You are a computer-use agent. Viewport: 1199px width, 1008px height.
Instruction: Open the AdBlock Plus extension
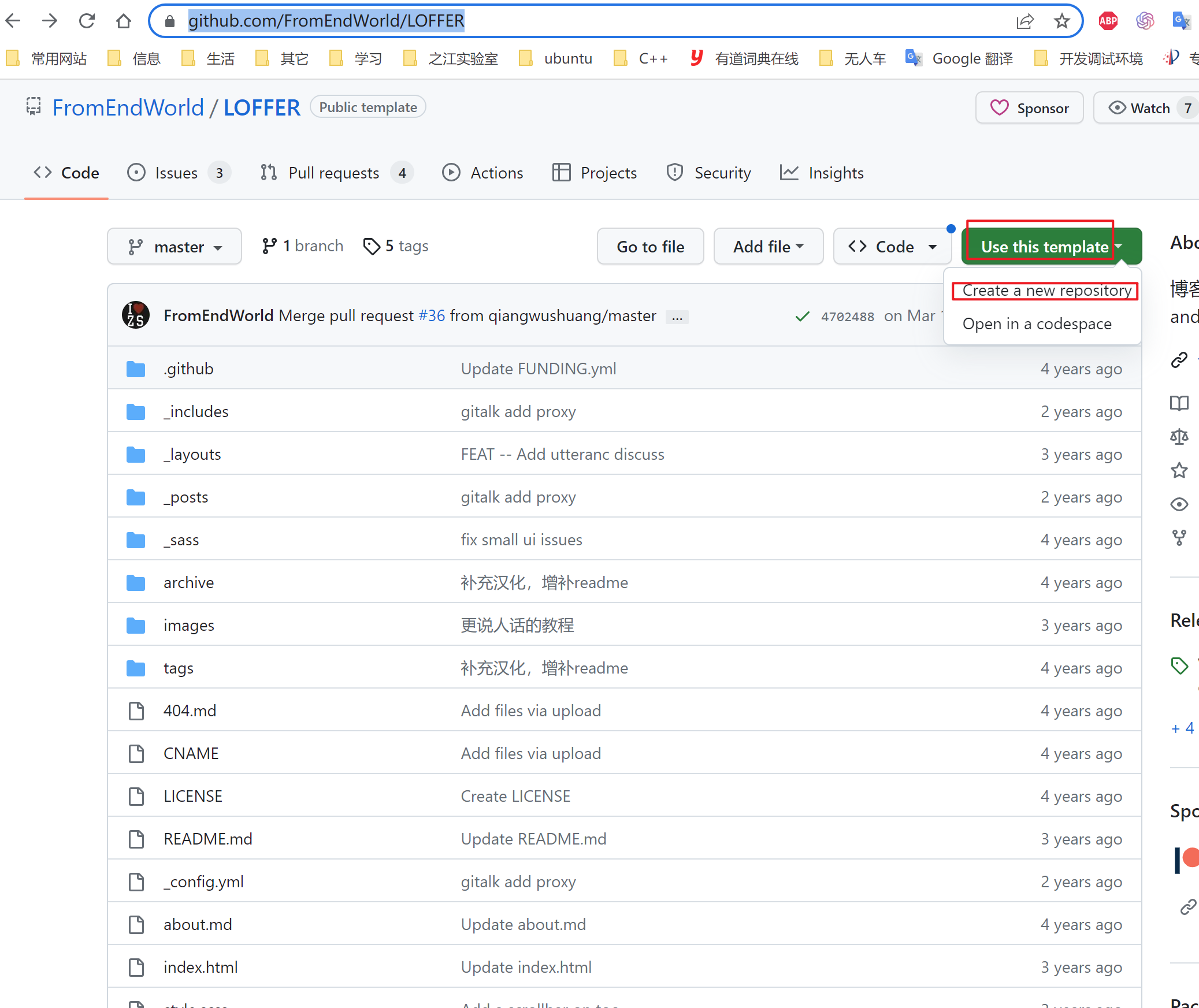(1108, 21)
